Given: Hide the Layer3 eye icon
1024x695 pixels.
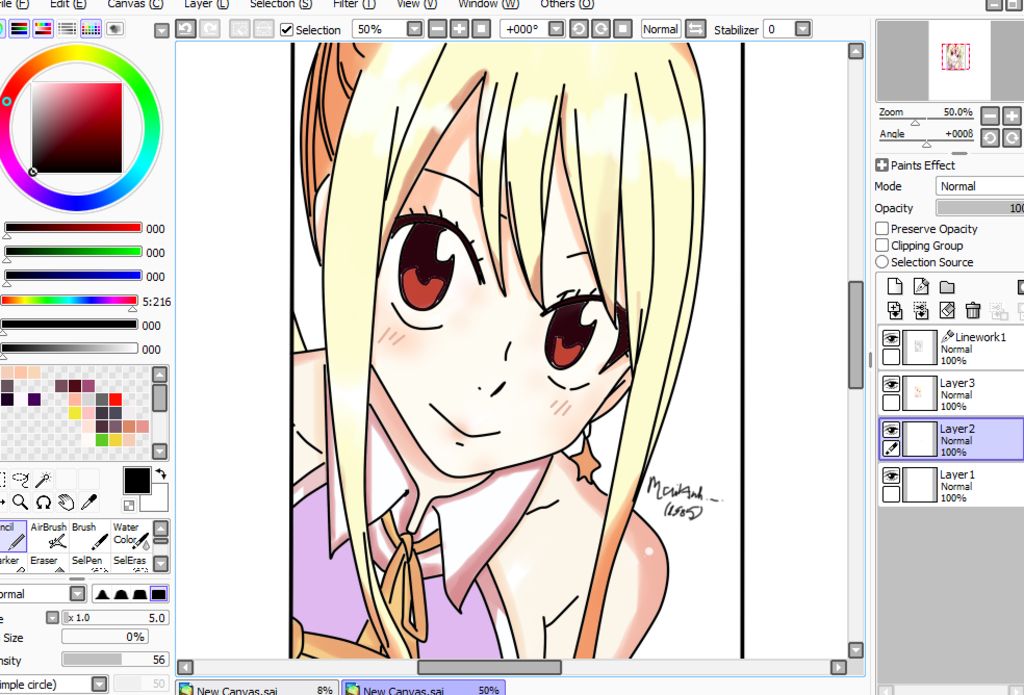Looking at the screenshot, I should (891, 384).
